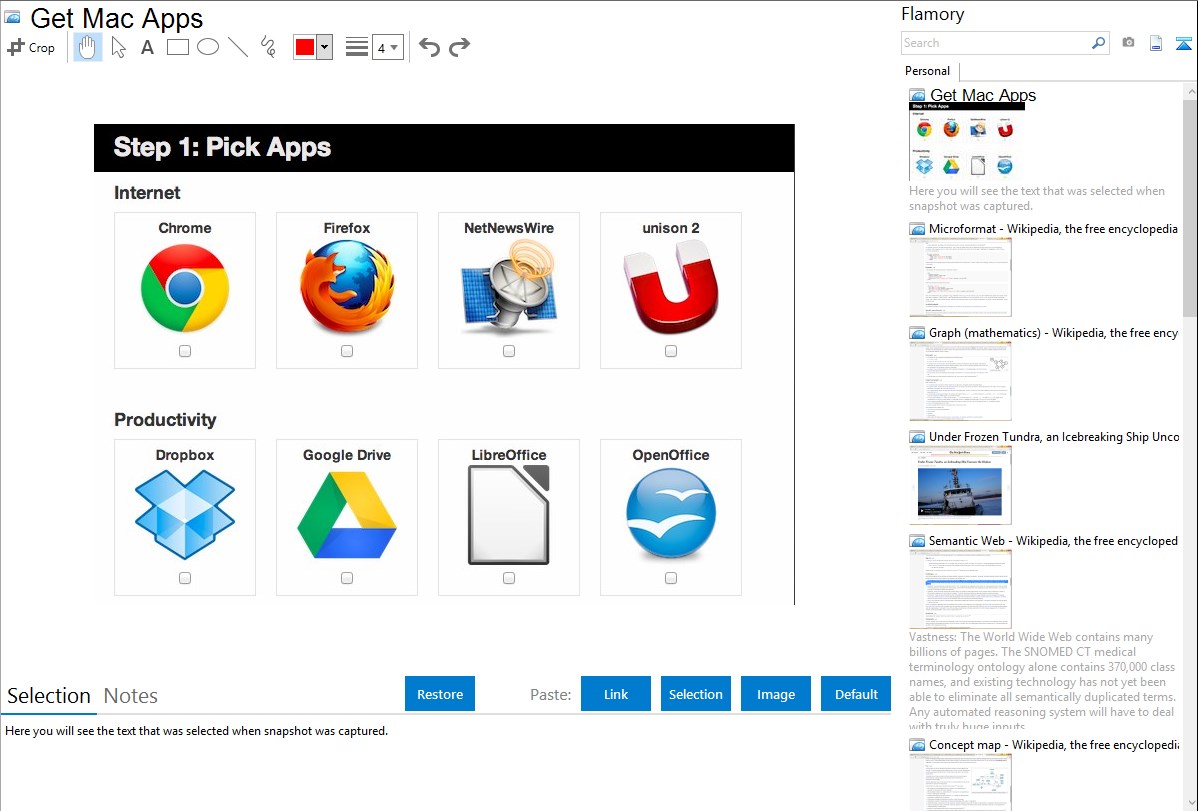The height and width of the screenshot is (811, 1198).
Task: Click the Google Drive triangle icon
Action: click(347, 514)
